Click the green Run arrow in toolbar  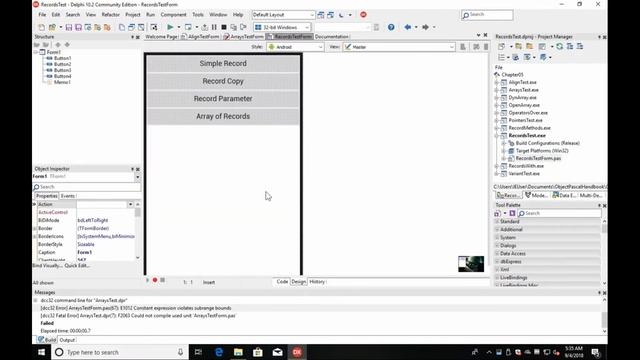click(170, 27)
